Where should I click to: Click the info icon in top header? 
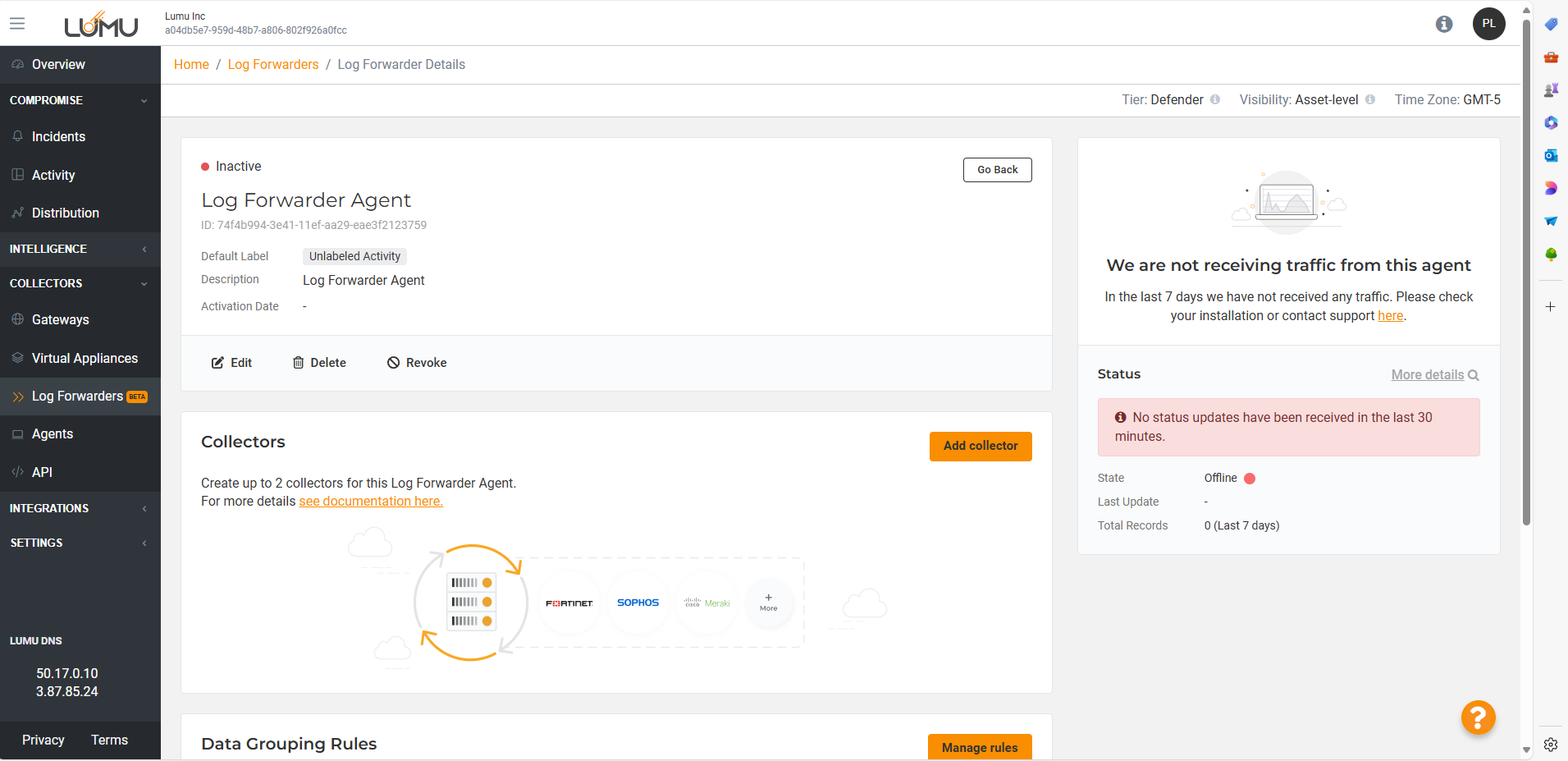click(1444, 24)
